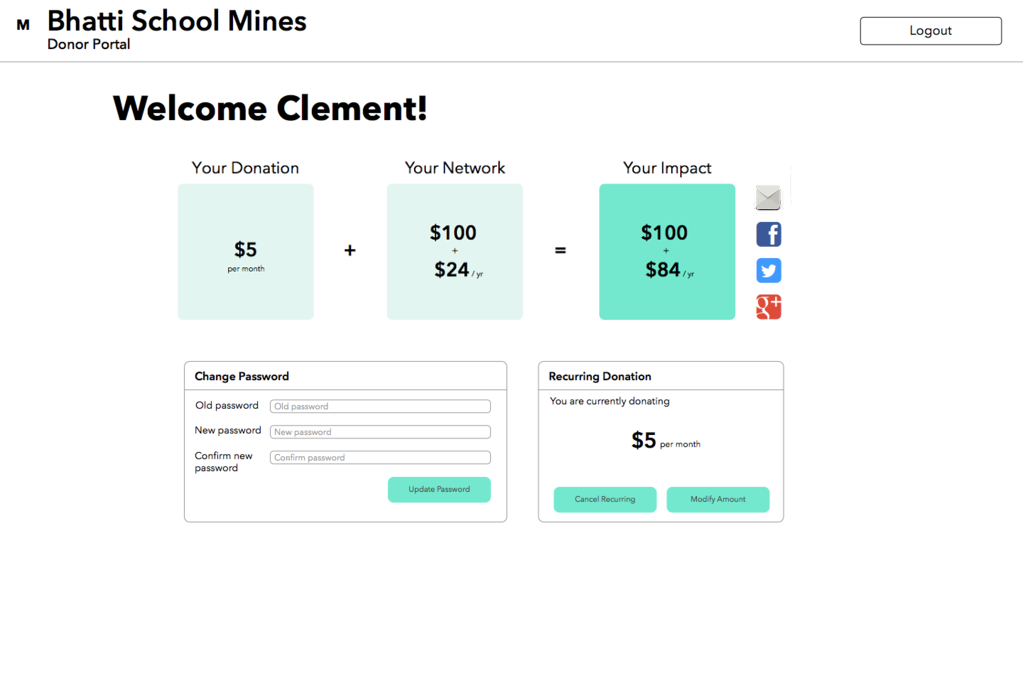Click the Bhatti School Mines title
This screenshot has width=1023, height=683.
tap(177, 21)
